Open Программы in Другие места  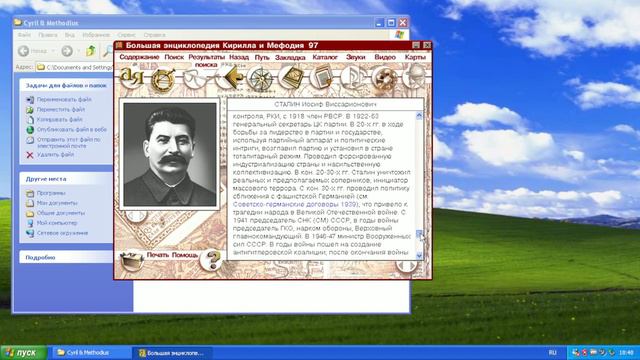click(x=51, y=193)
